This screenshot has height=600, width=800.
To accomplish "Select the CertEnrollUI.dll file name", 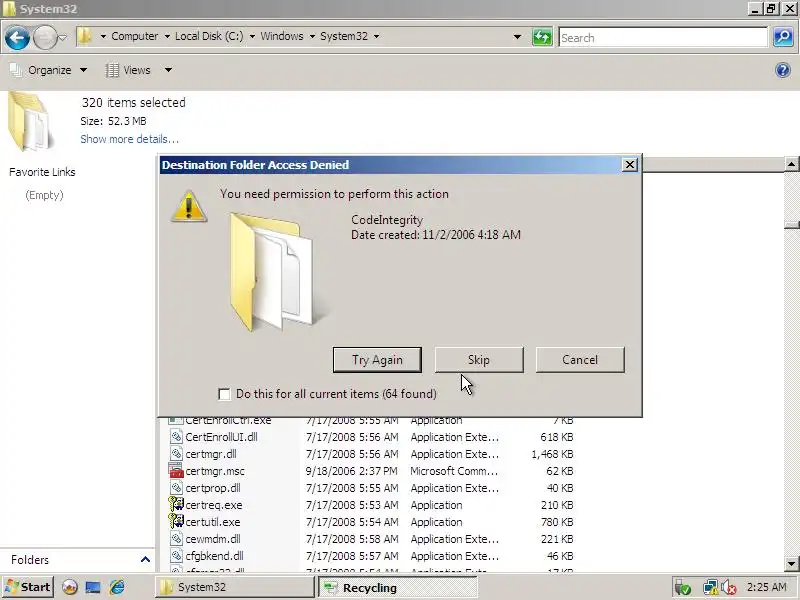I will click(221, 437).
